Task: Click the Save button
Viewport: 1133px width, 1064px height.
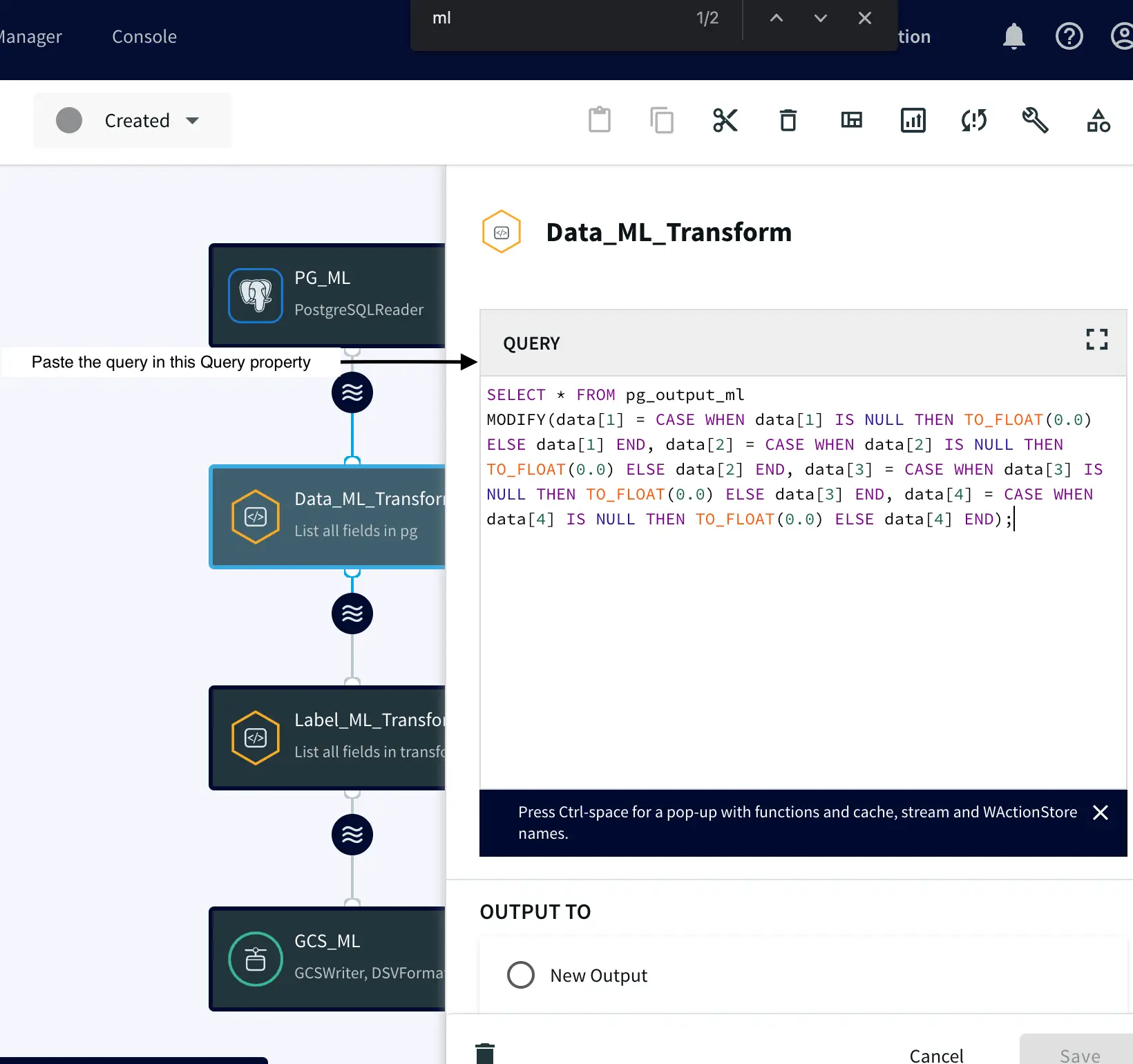Action: 1079,1055
